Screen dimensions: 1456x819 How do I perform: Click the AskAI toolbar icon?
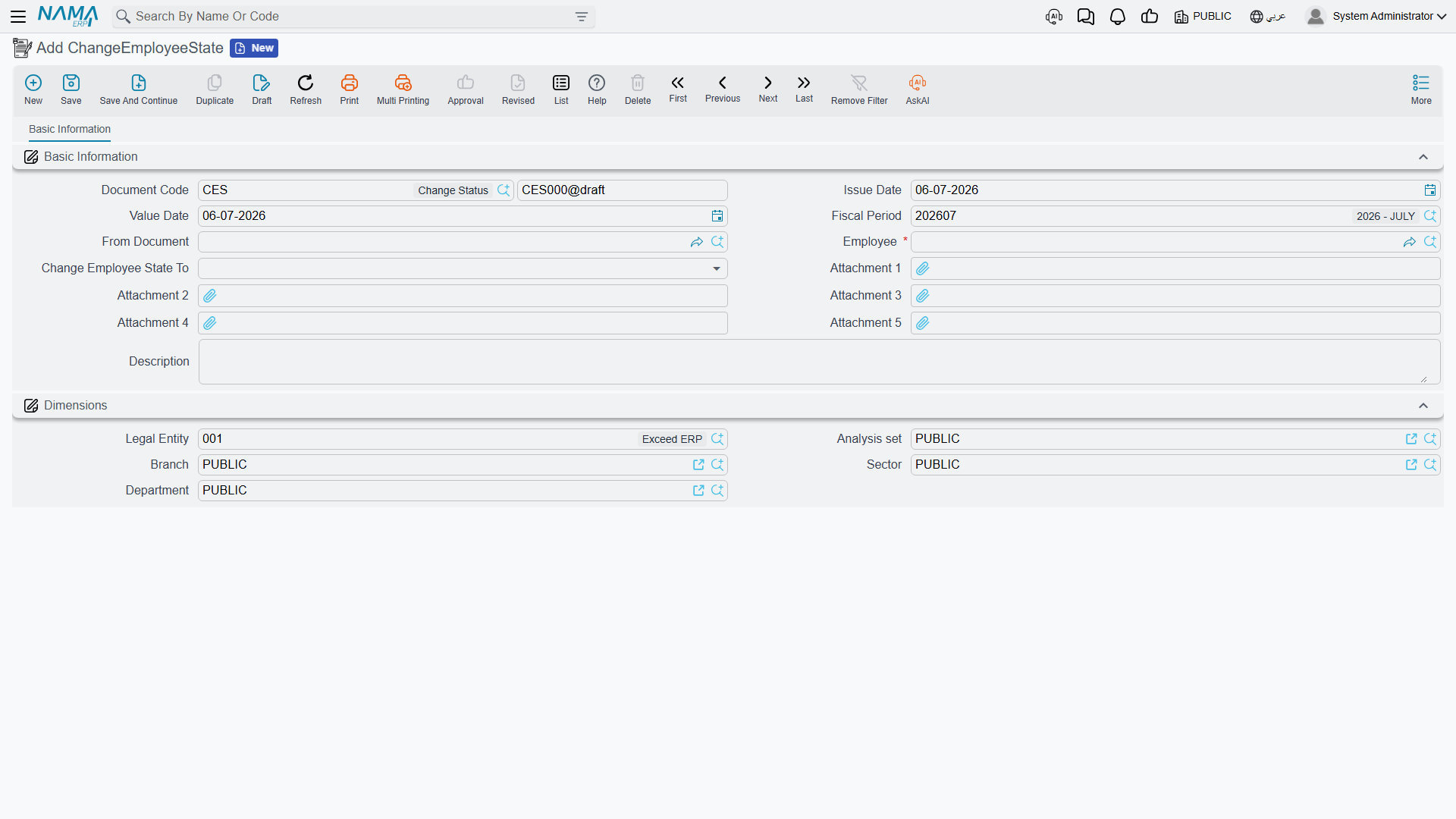pos(917,83)
